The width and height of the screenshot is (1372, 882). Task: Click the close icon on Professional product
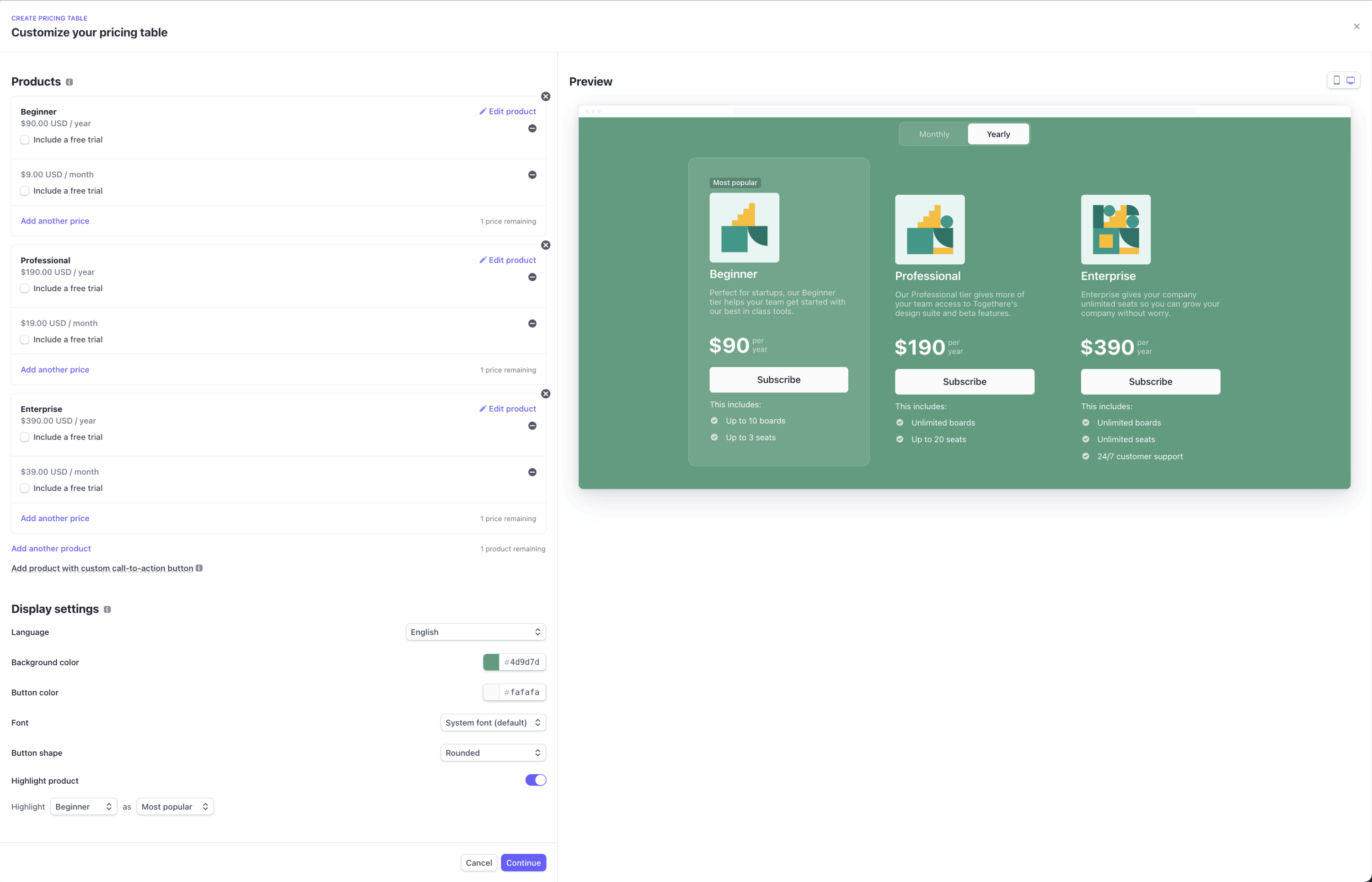(546, 245)
